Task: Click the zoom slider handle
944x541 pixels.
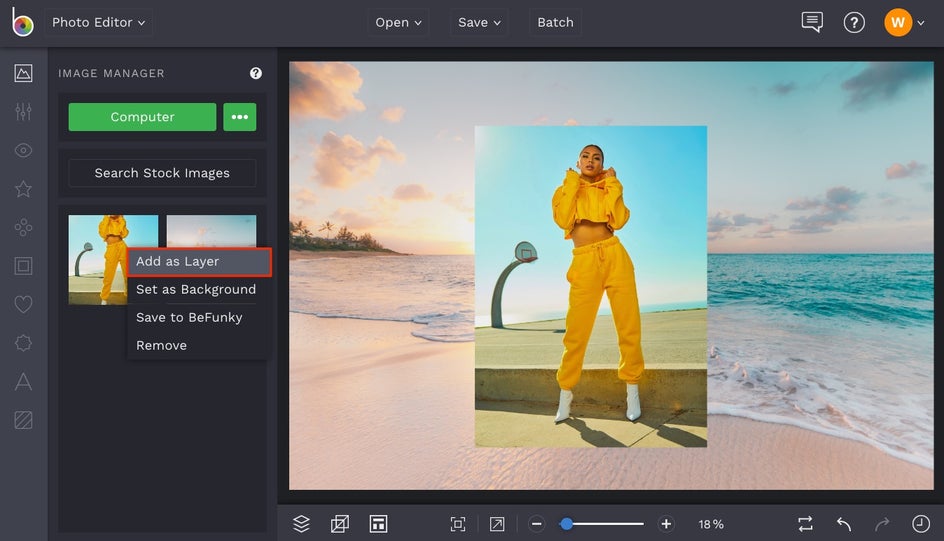Action: [566, 524]
